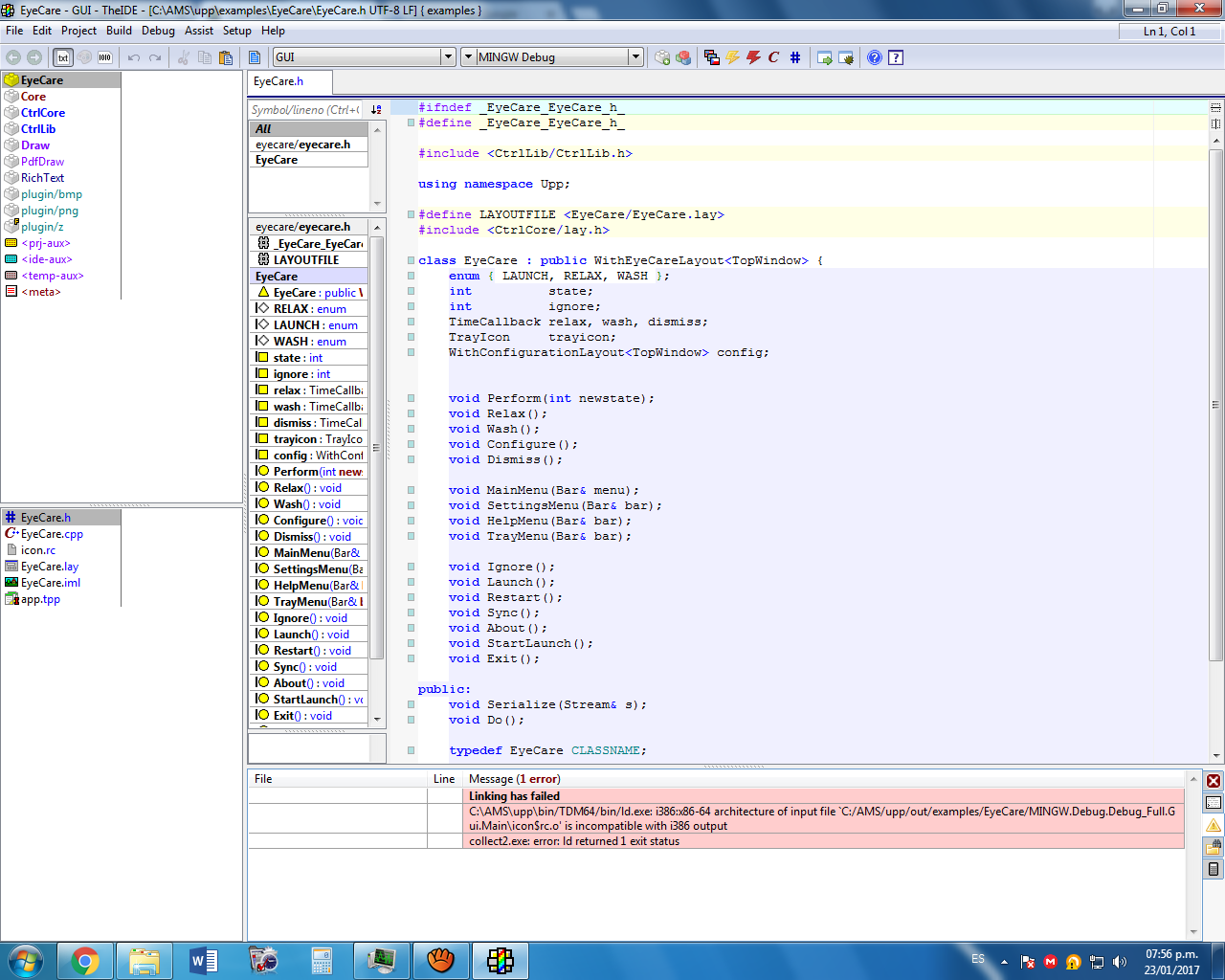The height and width of the screenshot is (980, 1225).
Task: Open the GUI configuration dropdown
Action: click(x=448, y=57)
